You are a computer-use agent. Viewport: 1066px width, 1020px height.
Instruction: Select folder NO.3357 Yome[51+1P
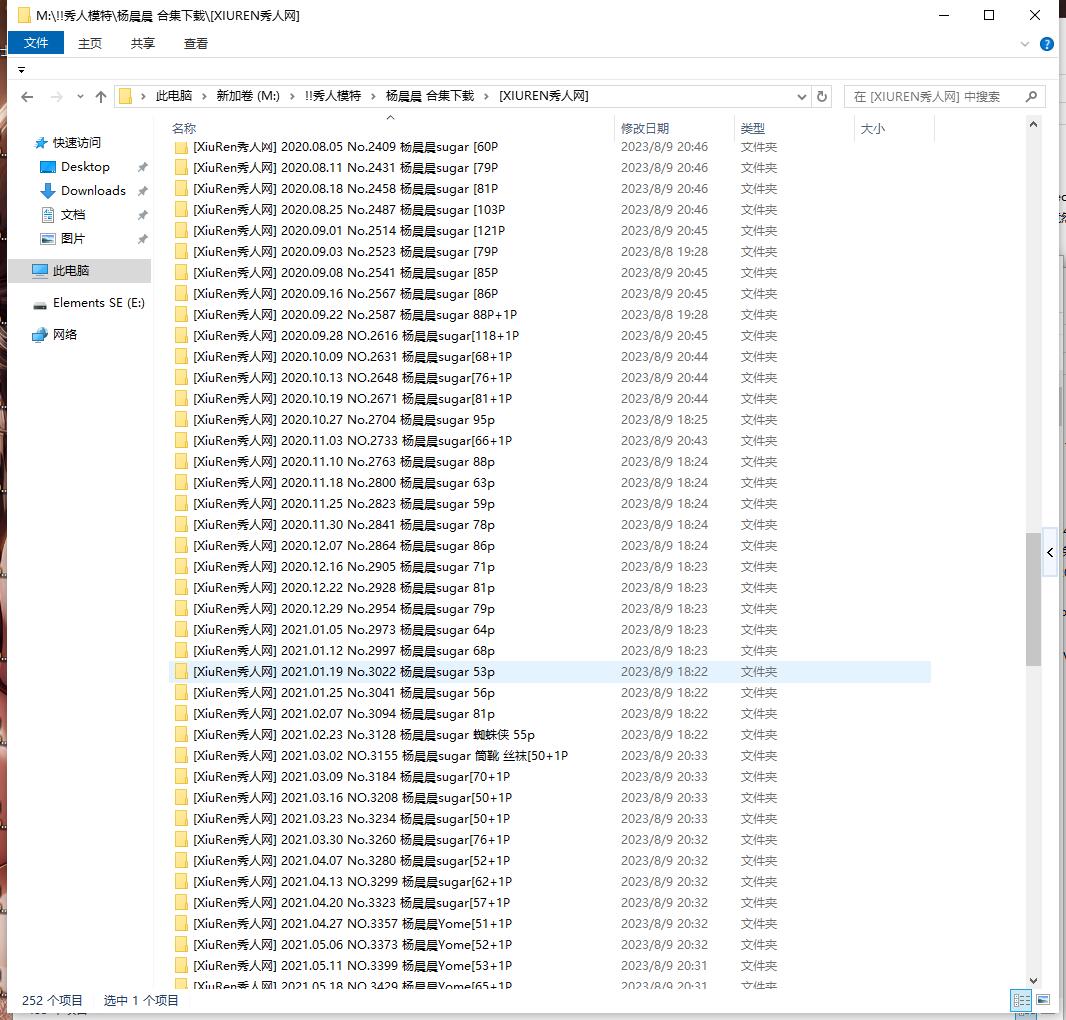pyautogui.click(x=353, y=924)
